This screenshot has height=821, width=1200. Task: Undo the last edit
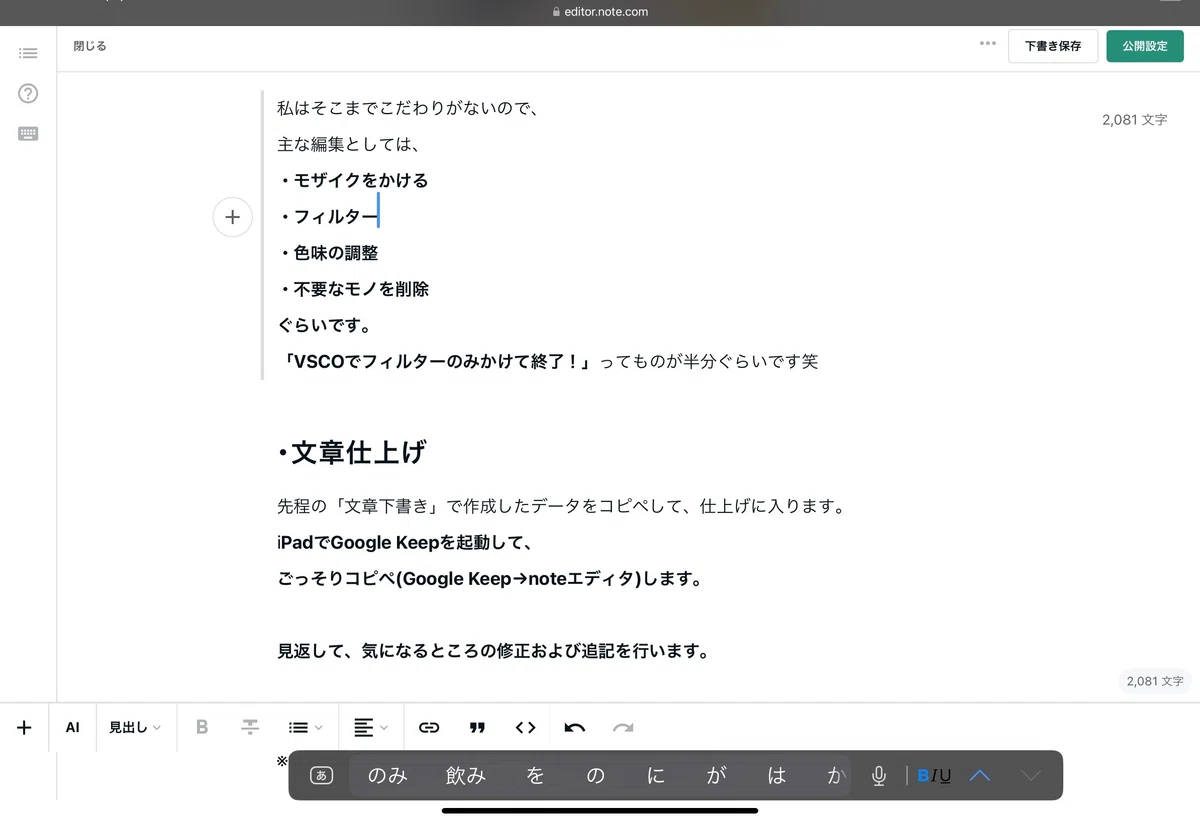click(x=575, y=728)
